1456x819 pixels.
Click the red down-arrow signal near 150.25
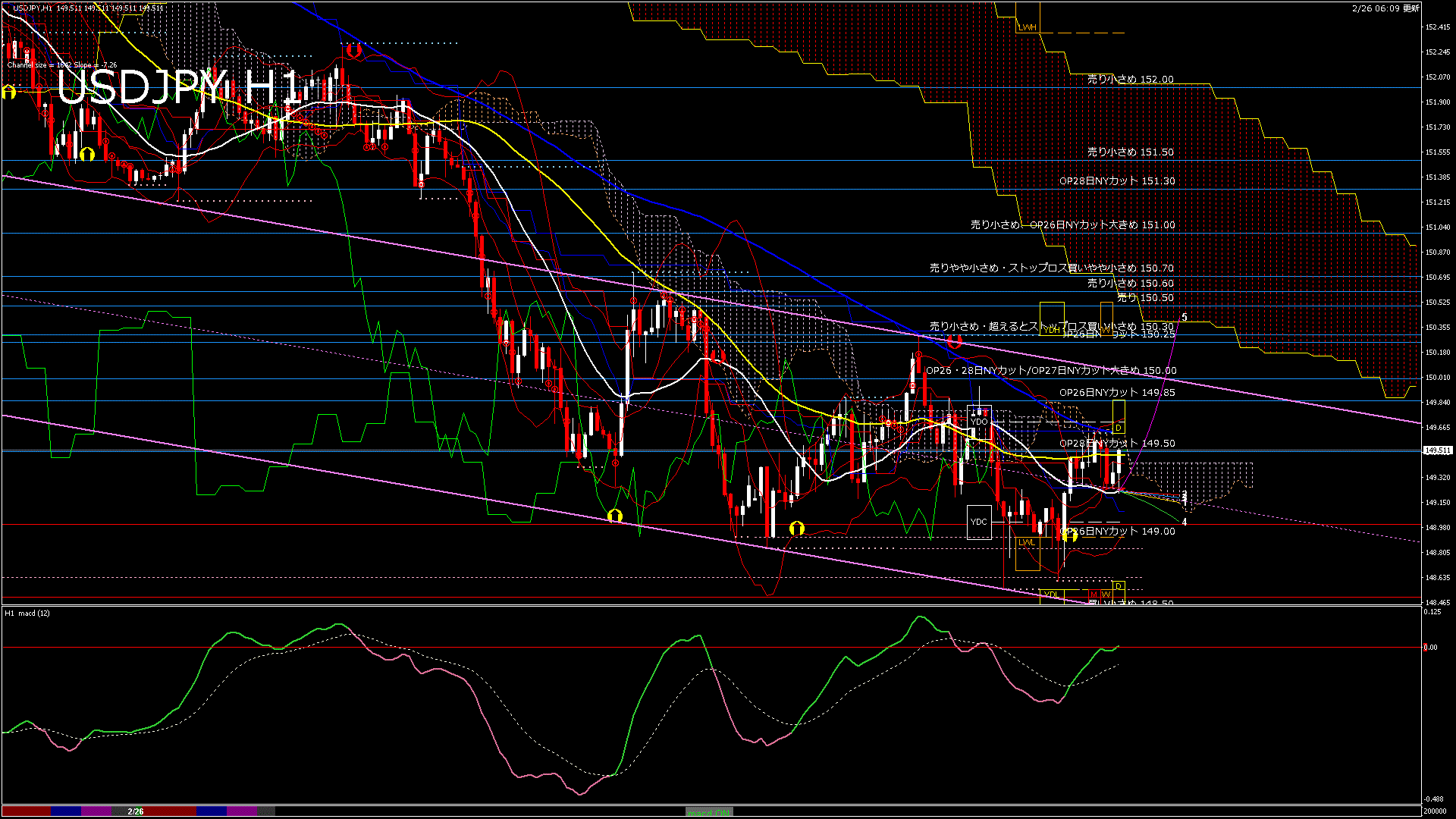954,342
